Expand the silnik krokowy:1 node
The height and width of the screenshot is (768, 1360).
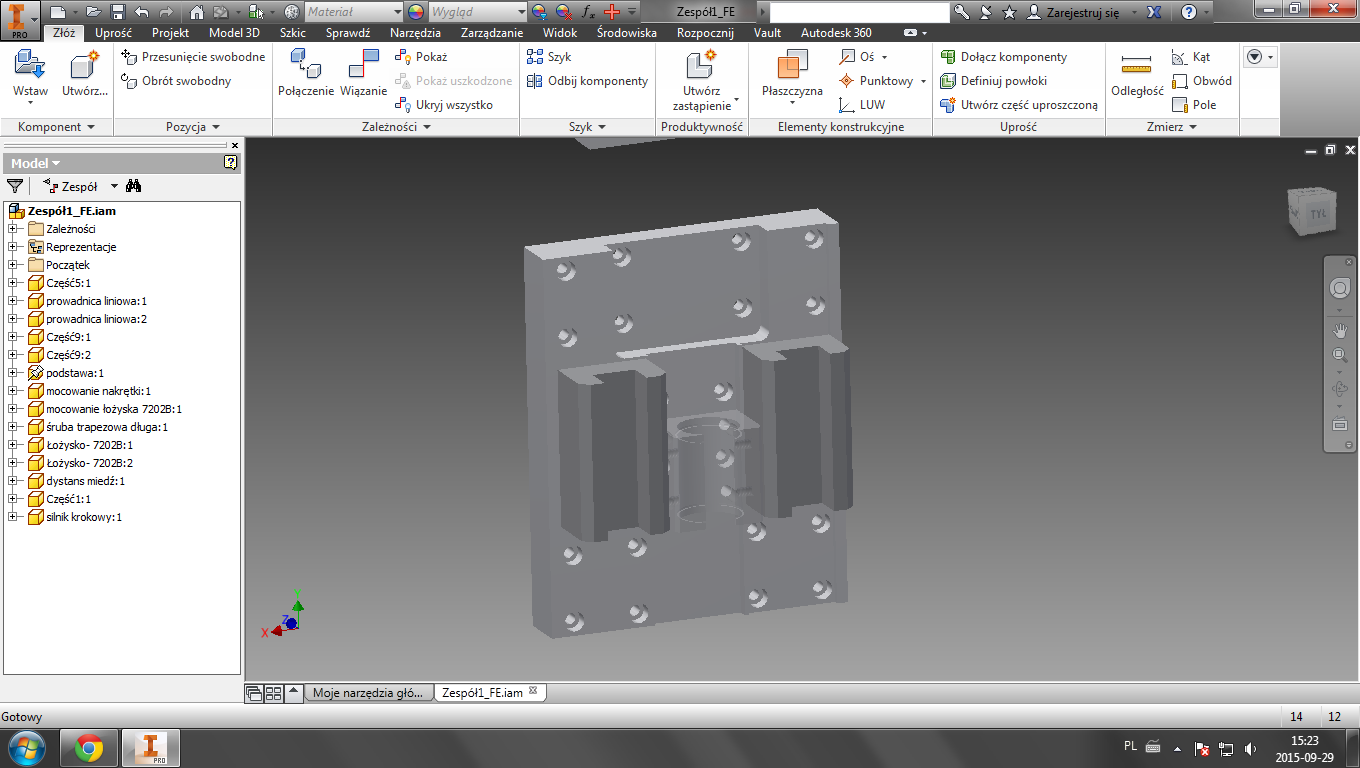(x=13, y=517)
